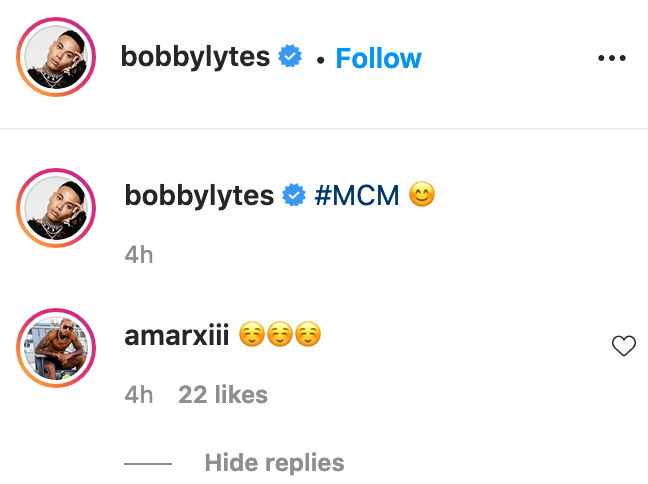Click the bobbylytes username in the header
The width and height of the screenshot is (648, 484).
[195, 57]
